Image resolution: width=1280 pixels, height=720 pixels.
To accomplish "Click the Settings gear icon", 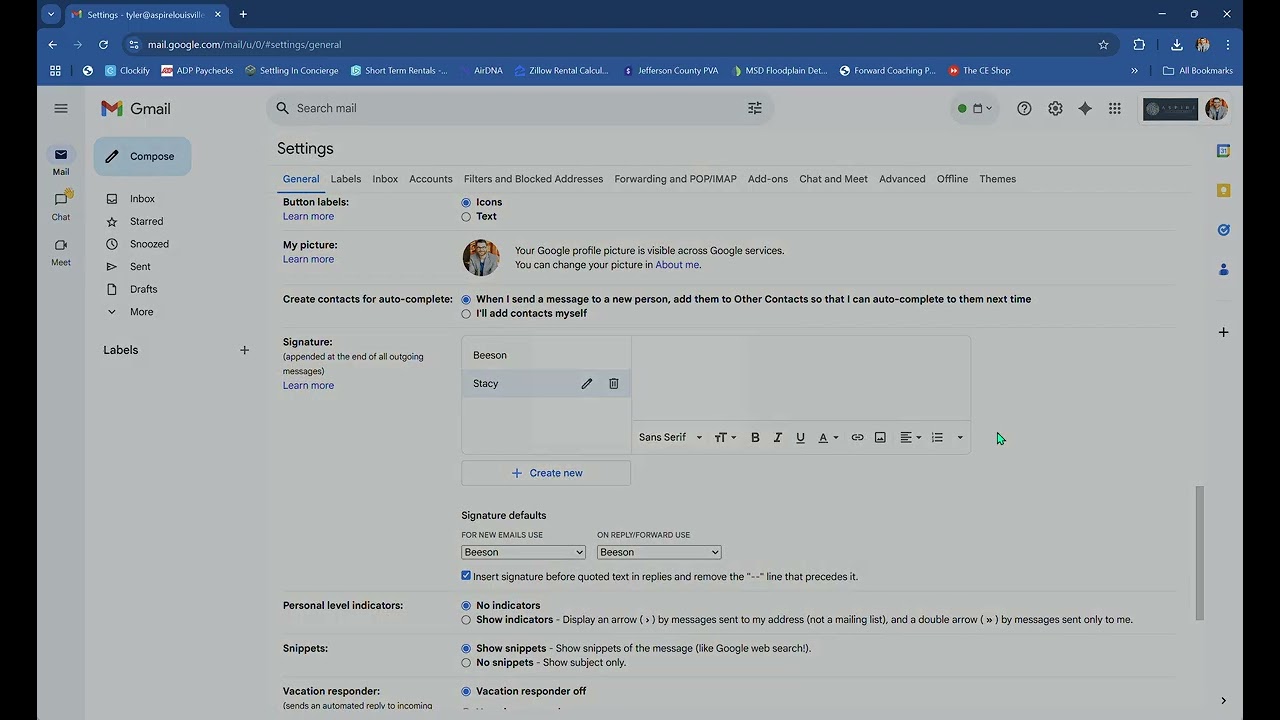I will coord(1055,108).
